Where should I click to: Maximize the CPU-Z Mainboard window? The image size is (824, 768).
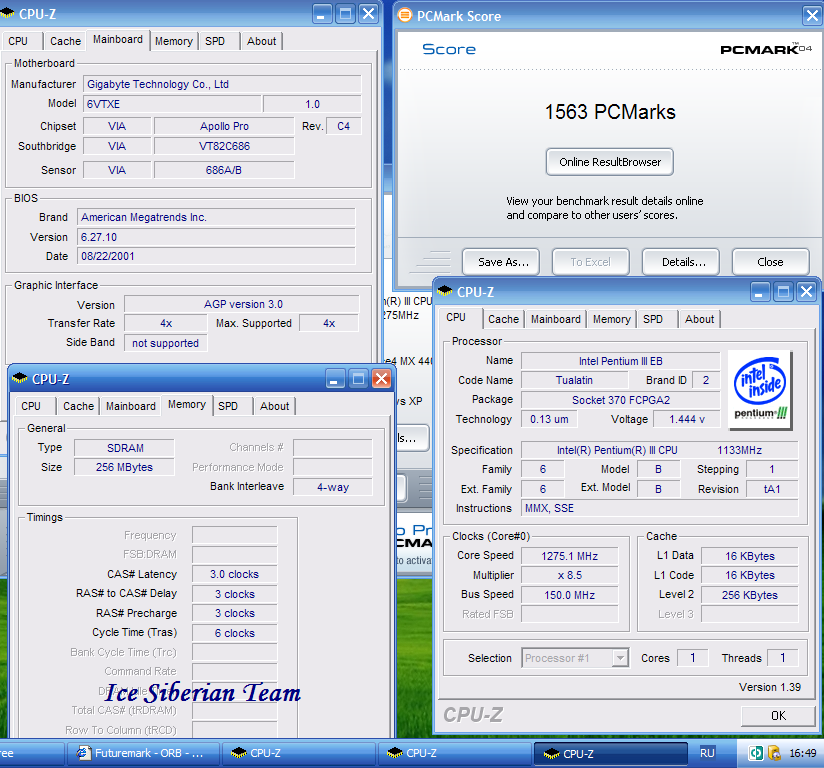(x=346, y=14)
